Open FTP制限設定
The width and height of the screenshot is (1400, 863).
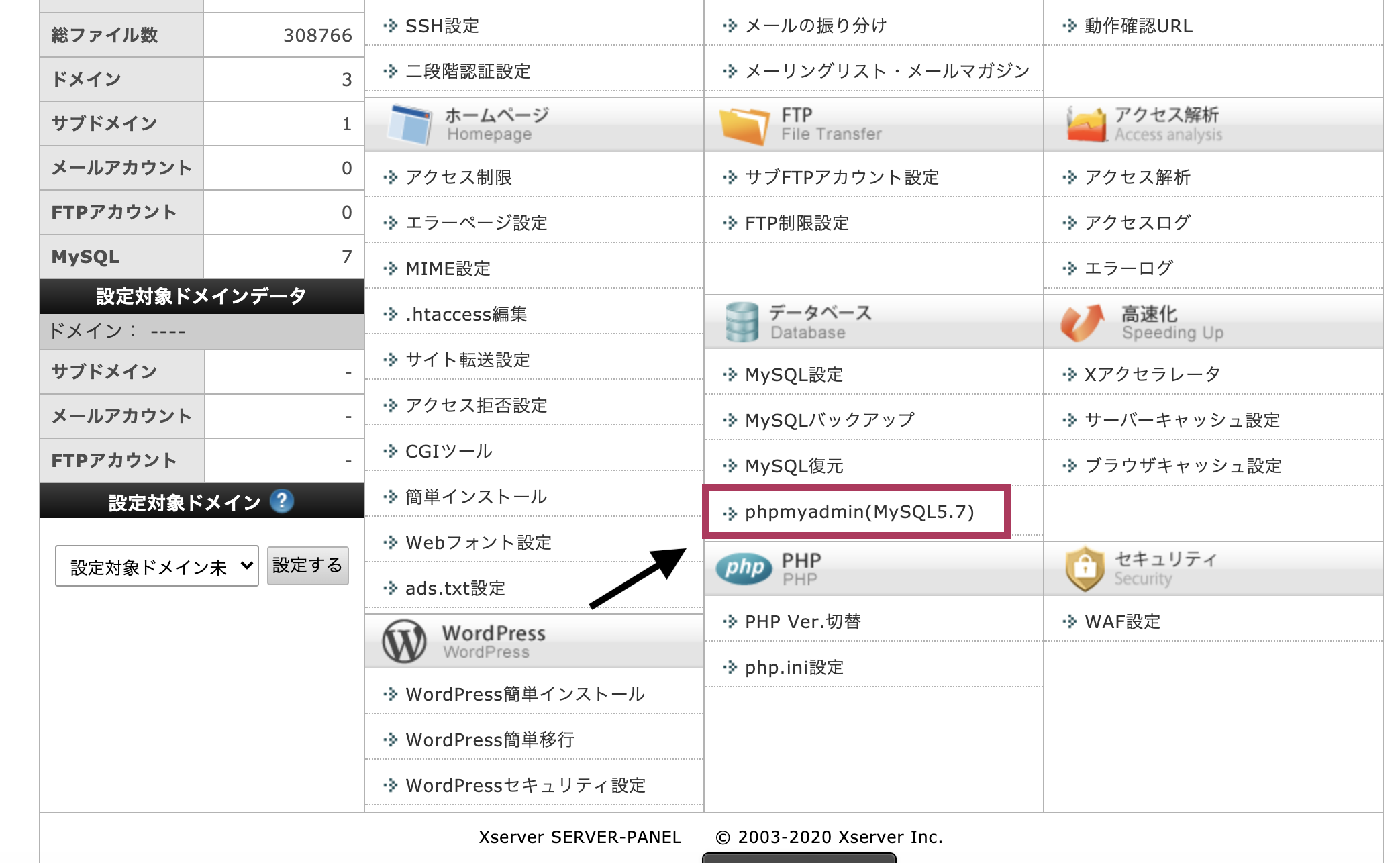(797, 223)
